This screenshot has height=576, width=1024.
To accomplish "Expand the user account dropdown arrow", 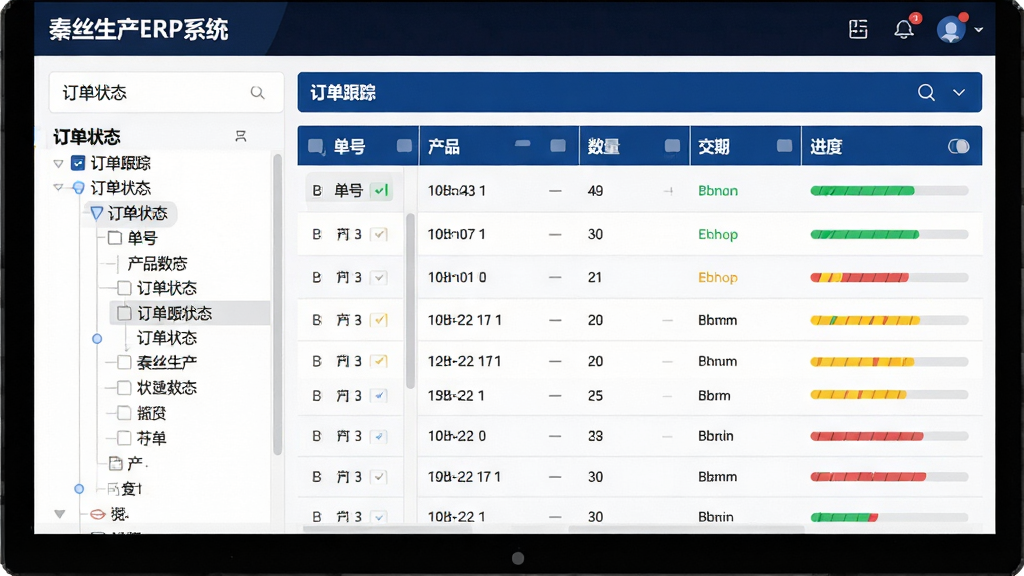I will pos(978,30).
